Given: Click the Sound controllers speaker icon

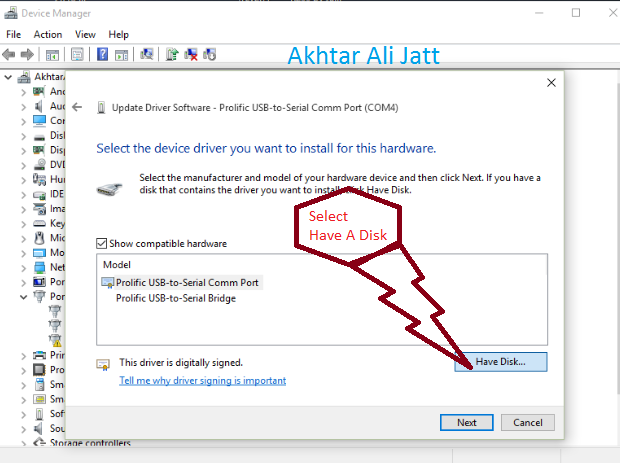Looking at the screenshot, I should coord(38,429).
